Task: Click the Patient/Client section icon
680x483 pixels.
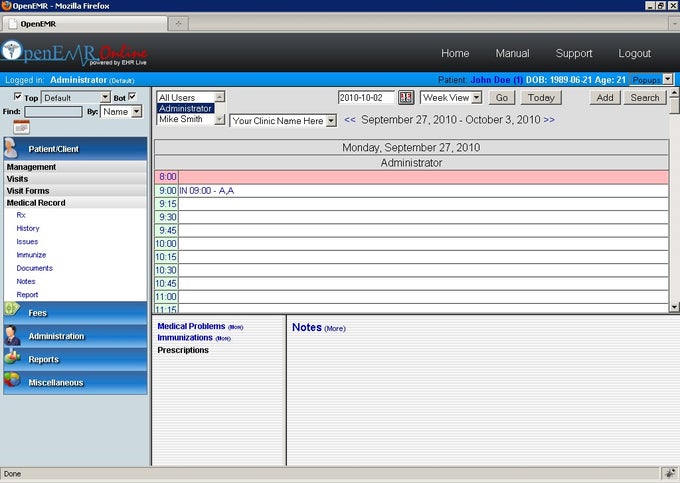Action: pos(13,149)
